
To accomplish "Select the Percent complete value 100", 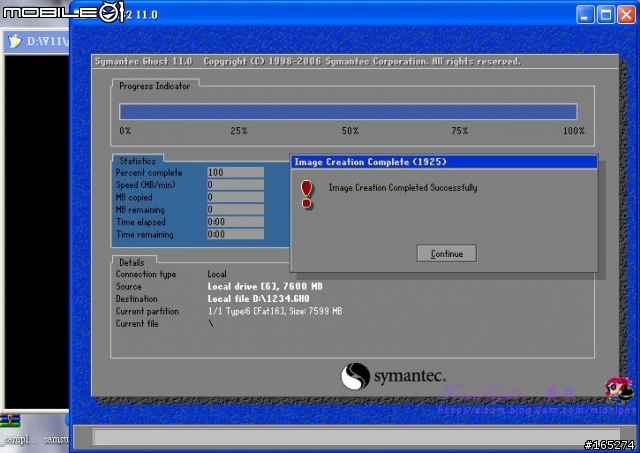I will (235, 172).
